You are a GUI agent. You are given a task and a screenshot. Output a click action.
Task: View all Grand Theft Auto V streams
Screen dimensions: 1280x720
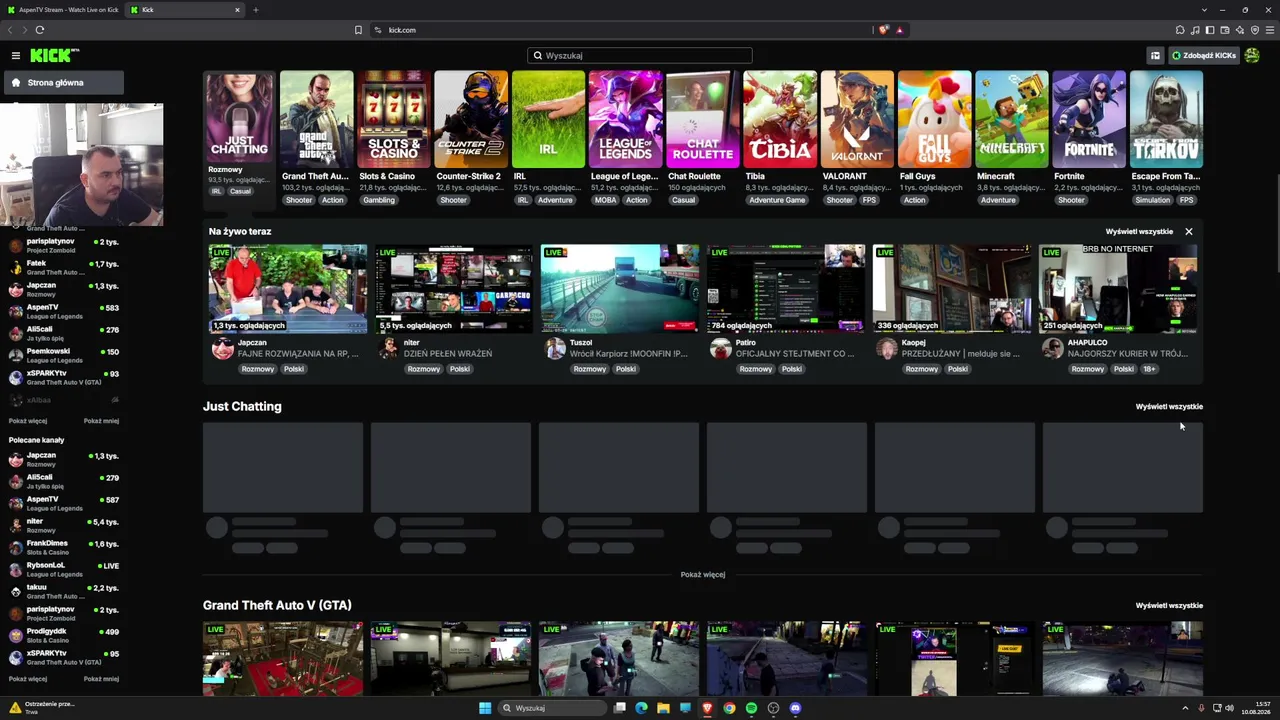[1169, 606]
